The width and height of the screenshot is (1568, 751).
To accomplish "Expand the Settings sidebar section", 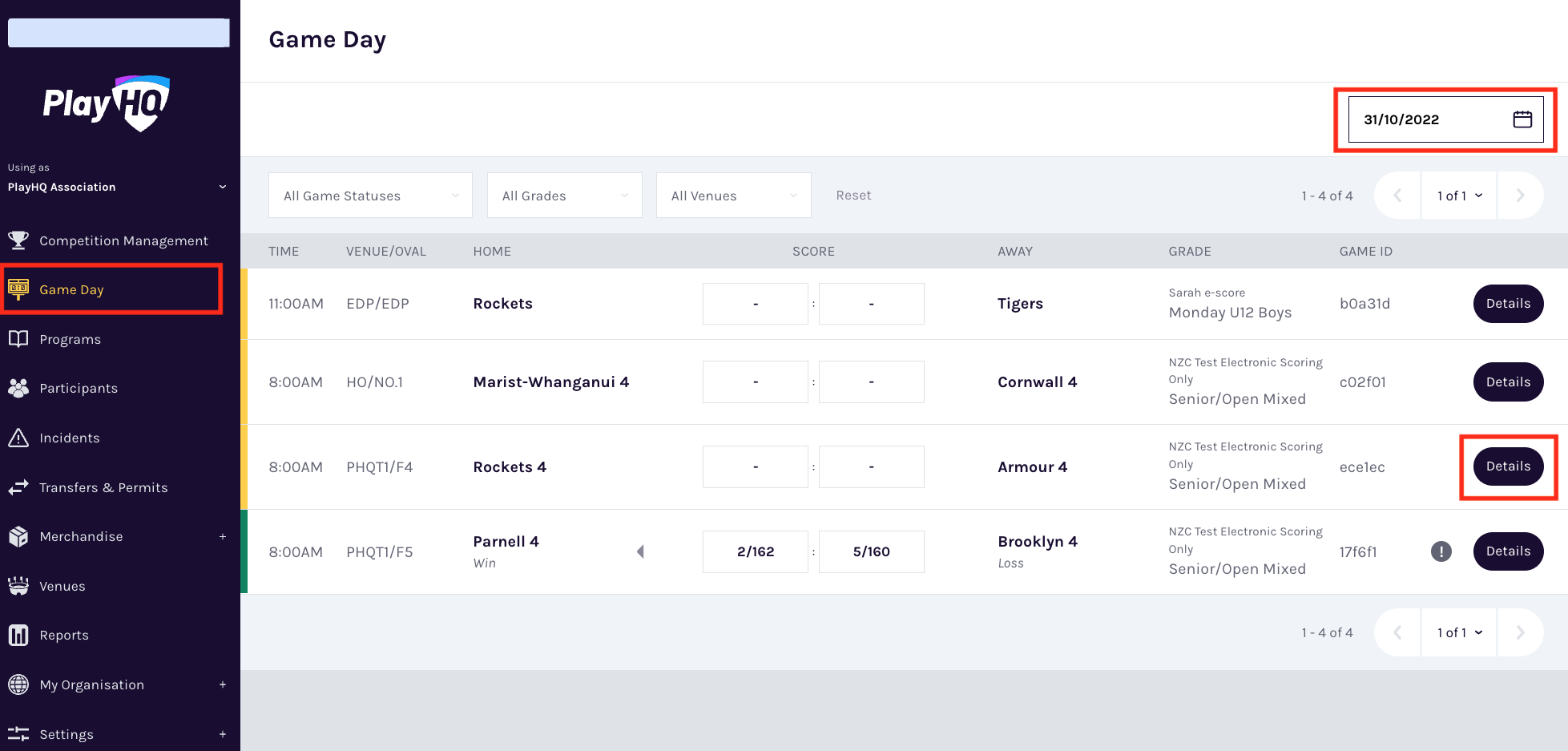I will tap(223, 734).
